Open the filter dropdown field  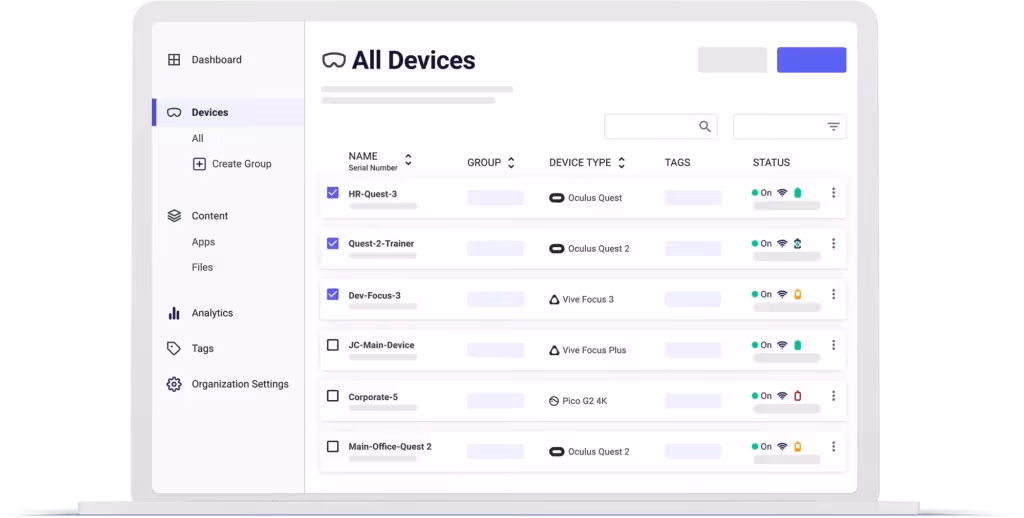[x=790, y=127]
